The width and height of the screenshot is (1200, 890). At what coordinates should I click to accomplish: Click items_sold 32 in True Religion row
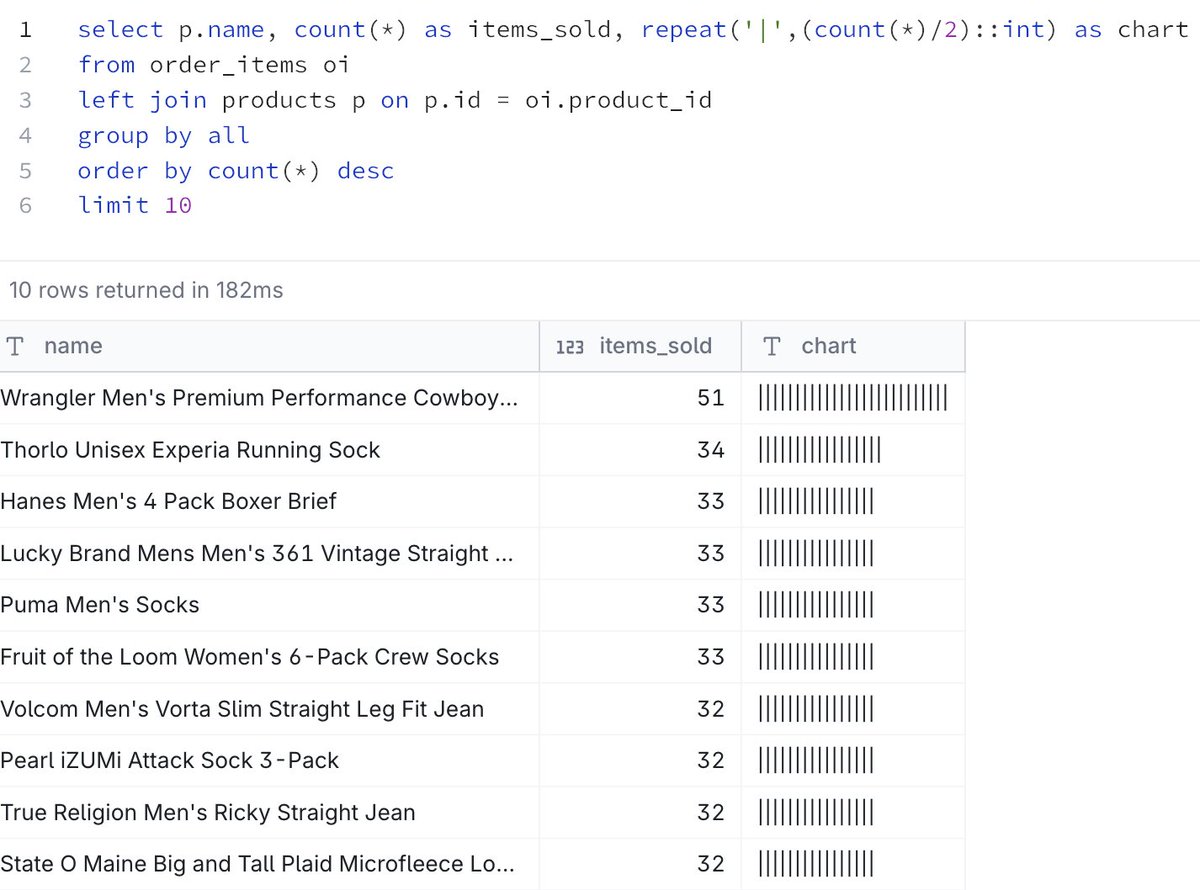(x=710, y=812)
